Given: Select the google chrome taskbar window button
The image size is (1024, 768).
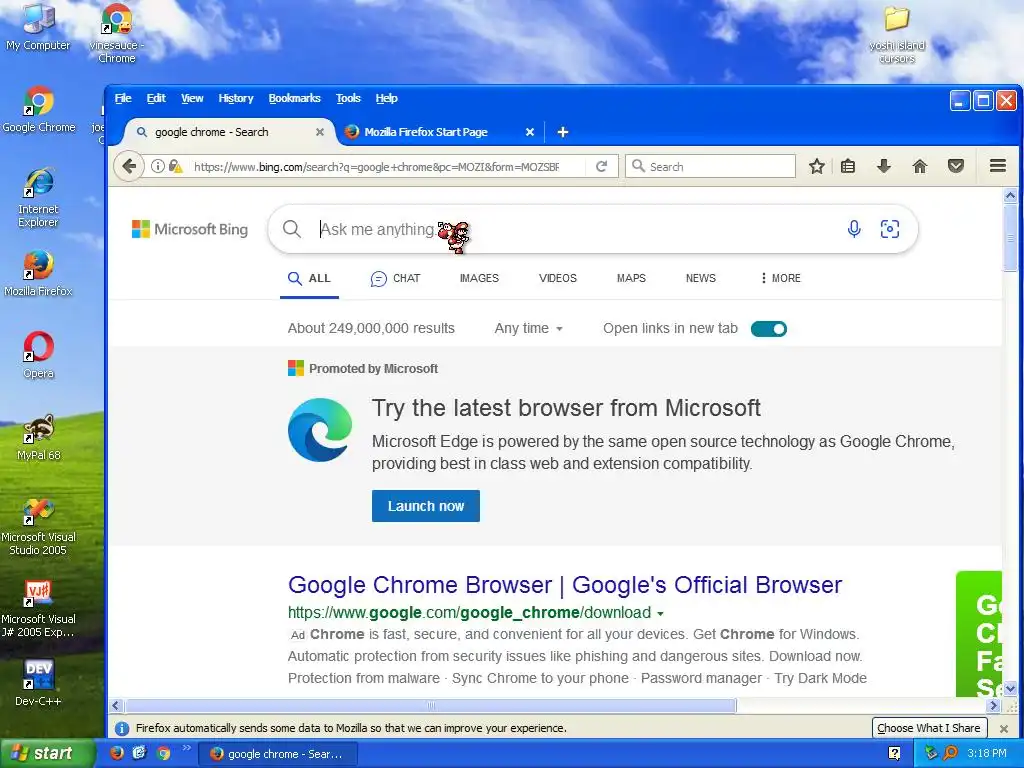Looking at the screenshot, I should 278,754.
